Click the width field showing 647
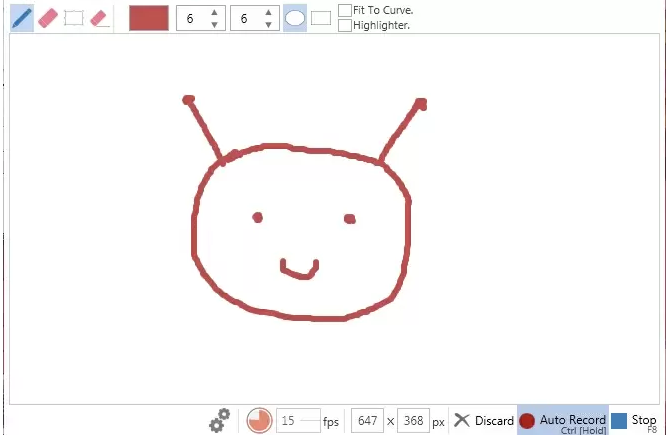Screen dimensions: 666x439 point(367,420)
